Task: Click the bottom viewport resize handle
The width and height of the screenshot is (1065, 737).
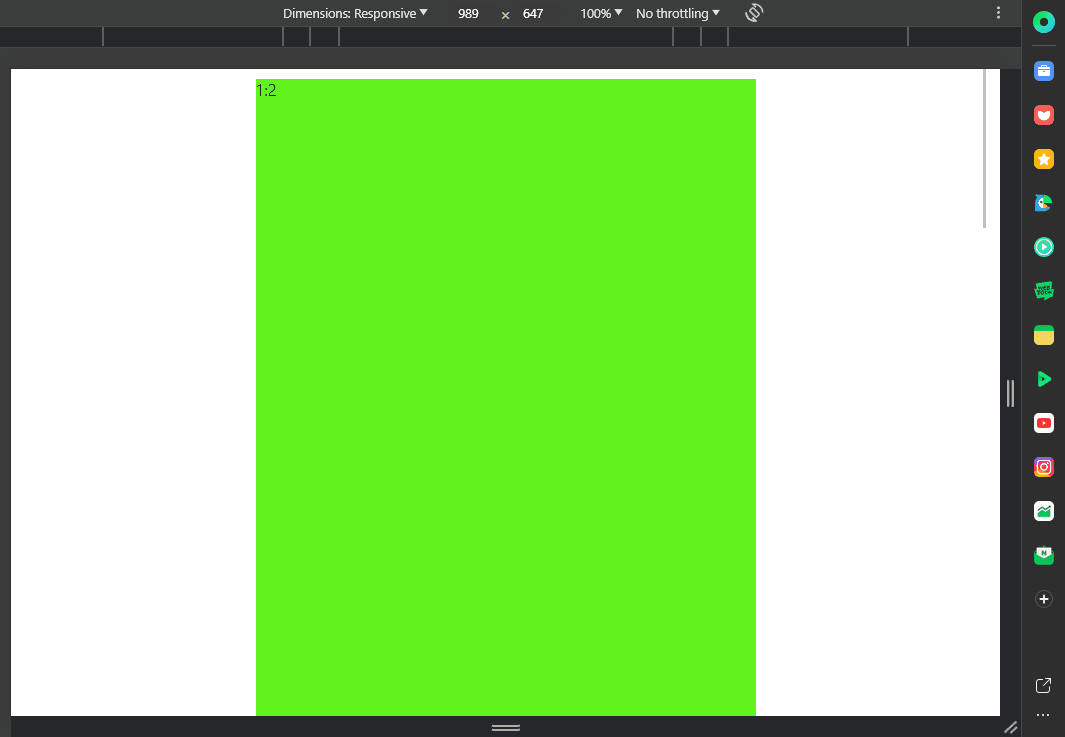Action: click(x=505, y=727)
